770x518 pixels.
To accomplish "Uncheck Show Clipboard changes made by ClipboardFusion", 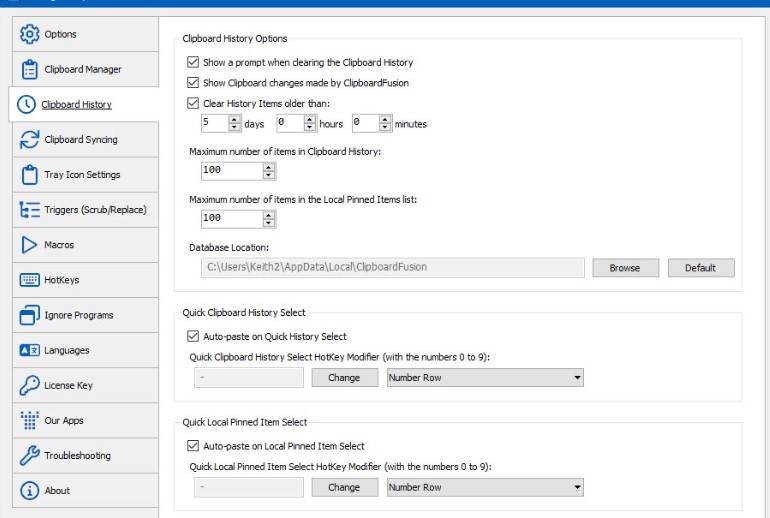I will 194,82.
